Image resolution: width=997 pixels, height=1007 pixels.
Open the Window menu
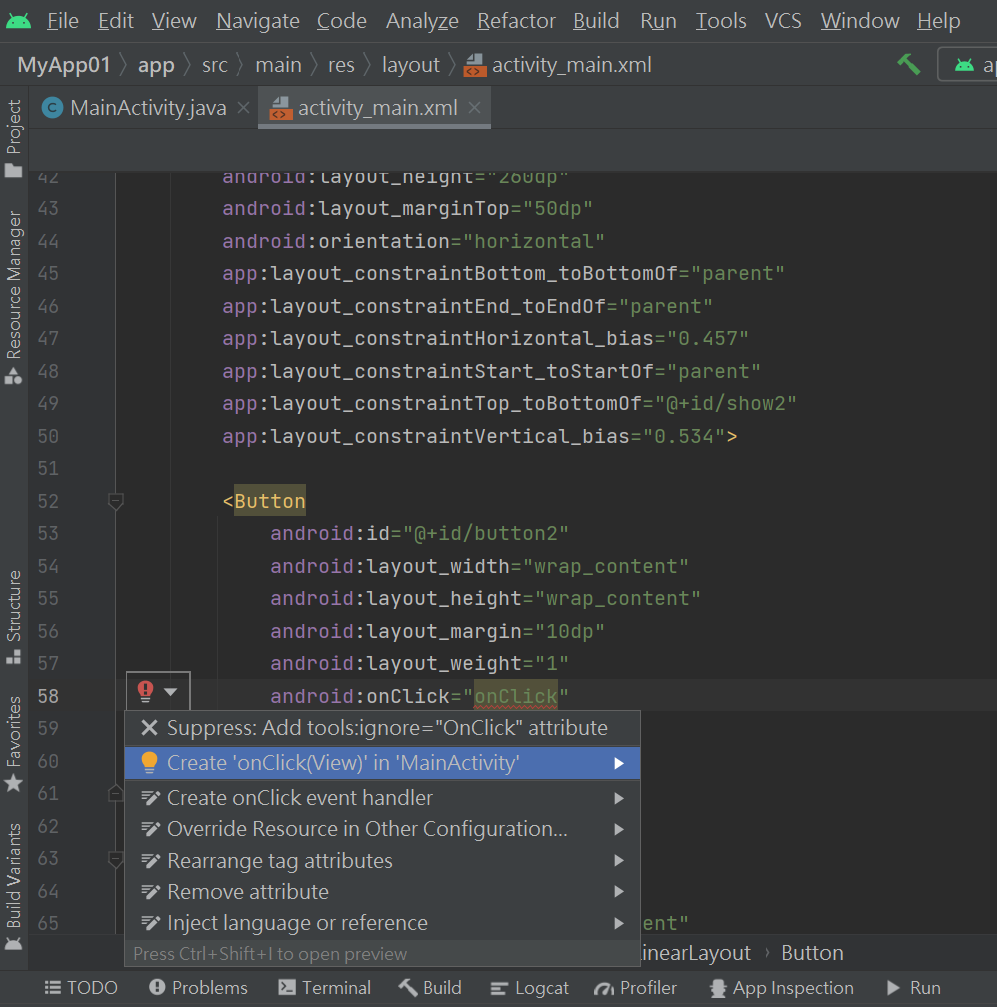[x=860, y=21]
